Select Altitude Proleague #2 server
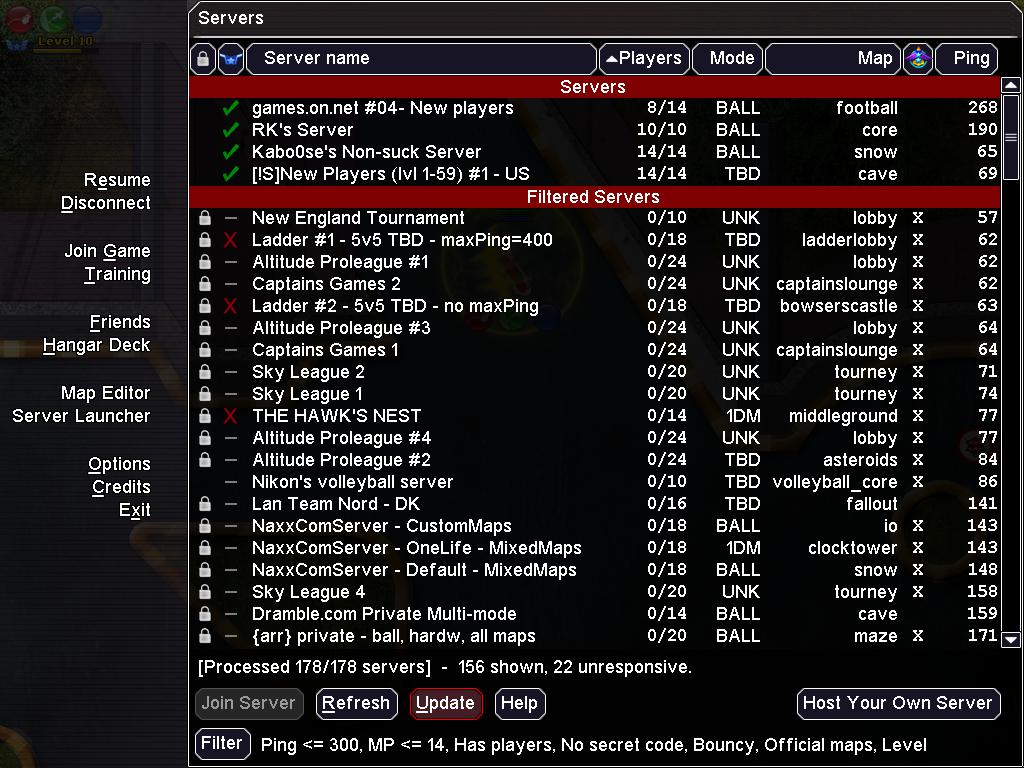Screen dimensions: 1024x768 coord(594,460)
